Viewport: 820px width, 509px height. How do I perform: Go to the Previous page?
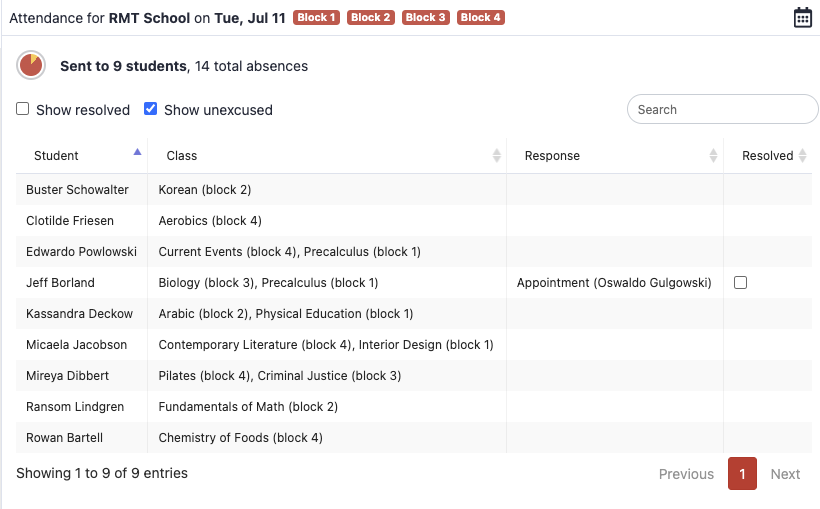point(686,474)
